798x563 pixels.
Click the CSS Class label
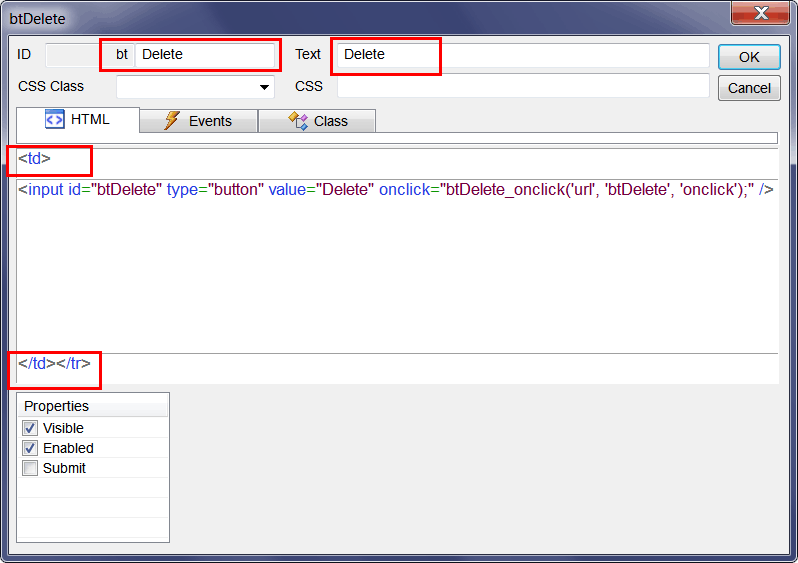pos(51,87)
